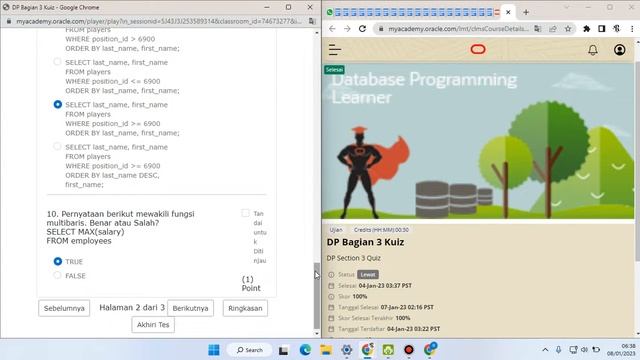Screen dimensions: 640x360
Task: Select the position_id <= 6900 answer
Action: [57, 62]
